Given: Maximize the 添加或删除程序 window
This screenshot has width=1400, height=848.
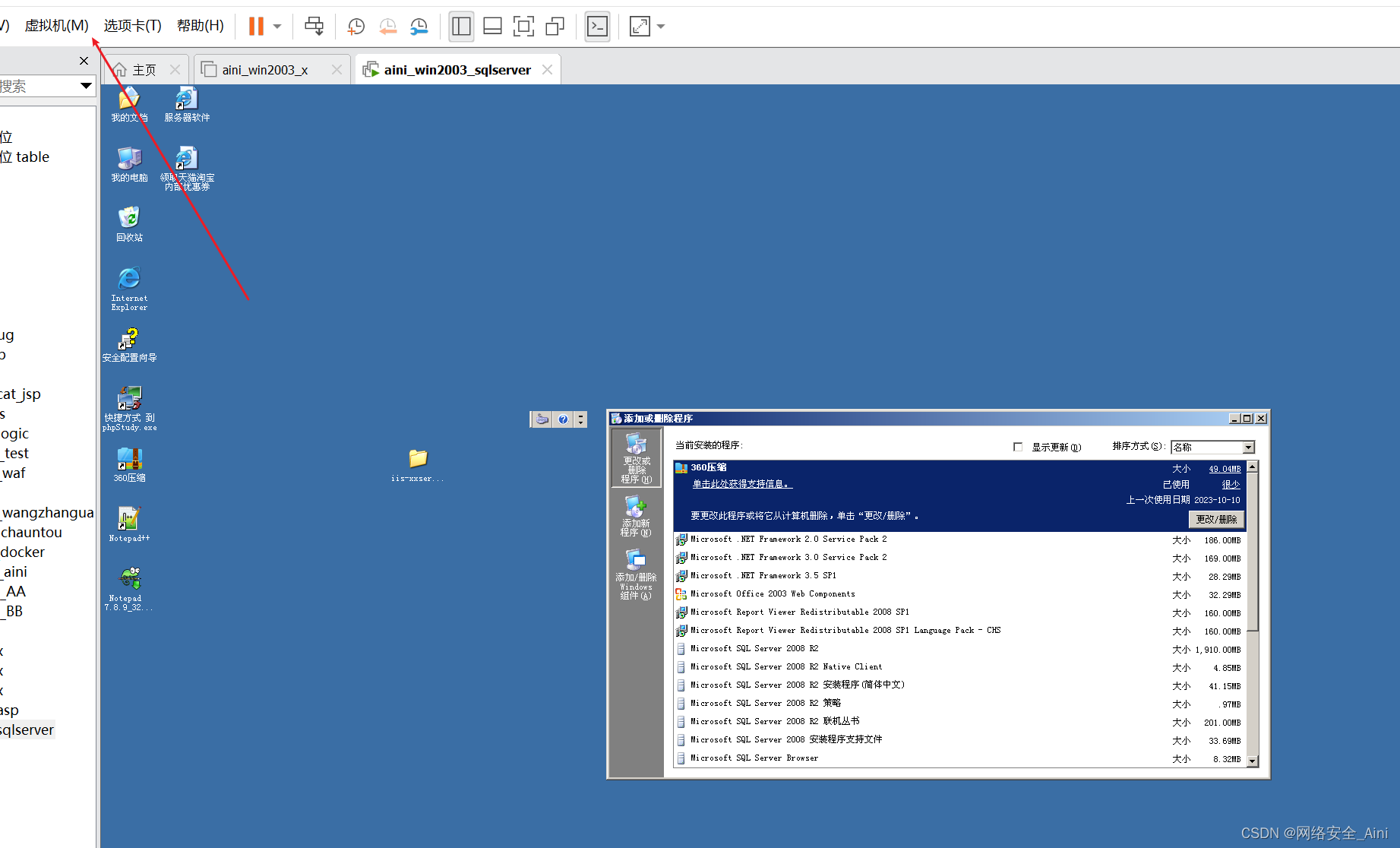Looking at the screenshot, I should pos(1247,419).
